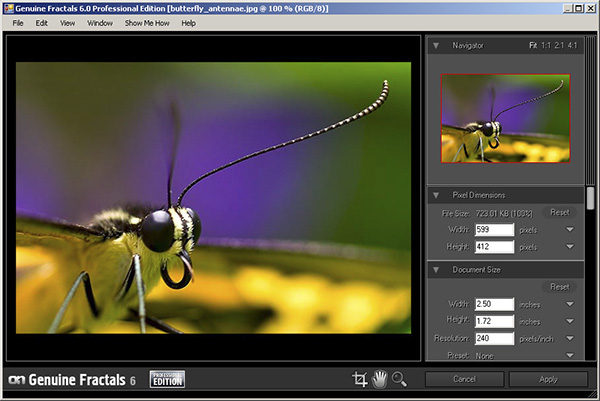The width and height of the screenshot is (600, 401).
Task: Open the Preset dropdown
Action: pyautogui.click(x=569, y=354)
